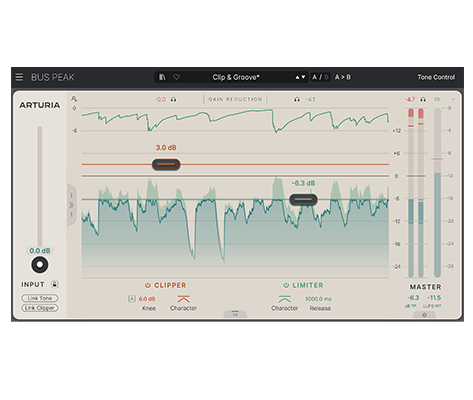Screen dimensions: 473x400
Task: Click the Limiter -4.1 gain reduction readout
Action: (x=310, y=99)
